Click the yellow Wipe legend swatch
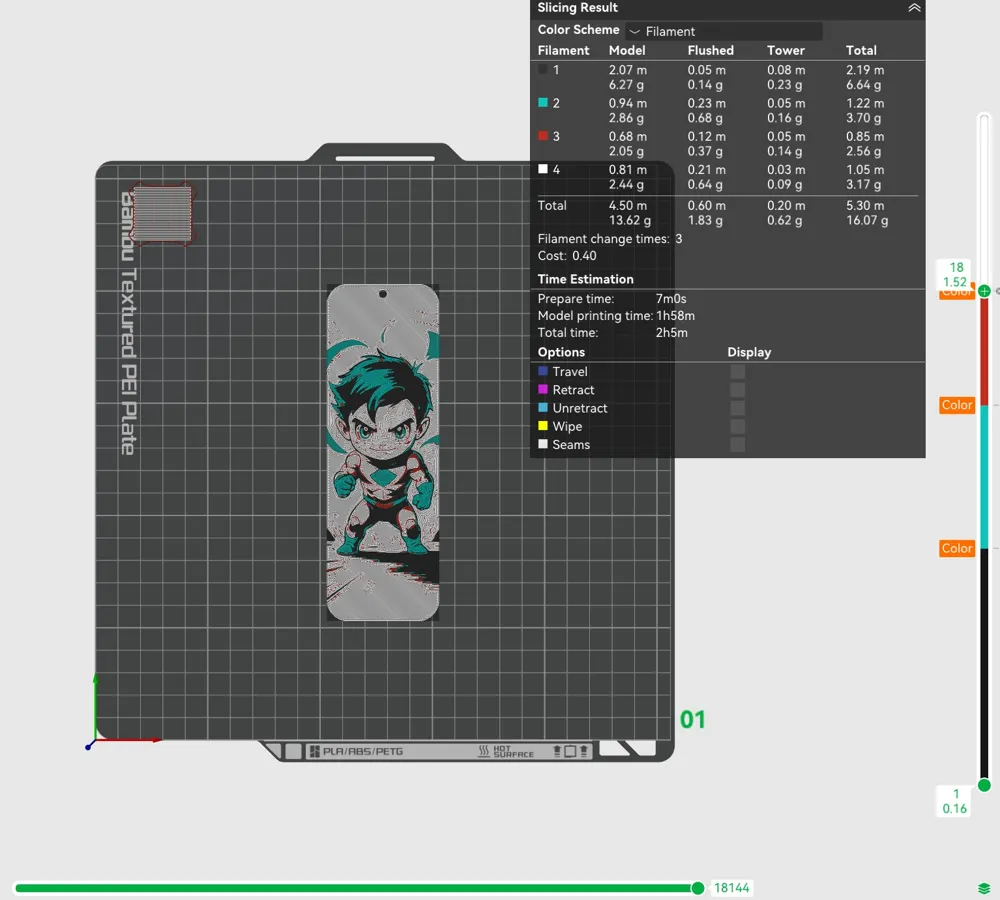Screen dimensions: 1000x900 pyautogui.click(x=543, y=425)
